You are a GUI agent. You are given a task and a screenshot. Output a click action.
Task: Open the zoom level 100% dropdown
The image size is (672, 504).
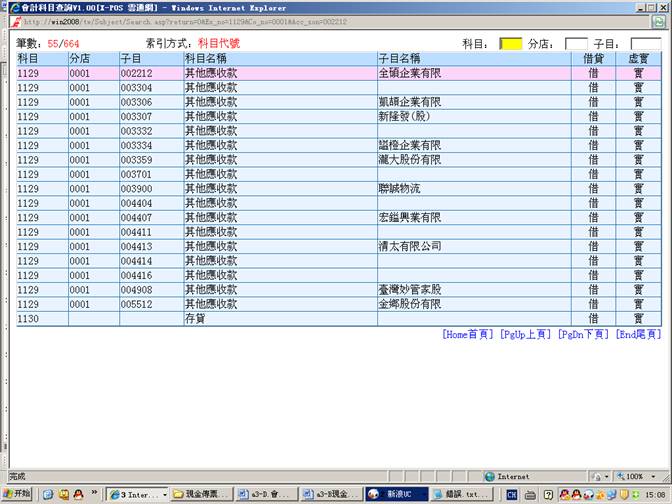coord(639,477)
